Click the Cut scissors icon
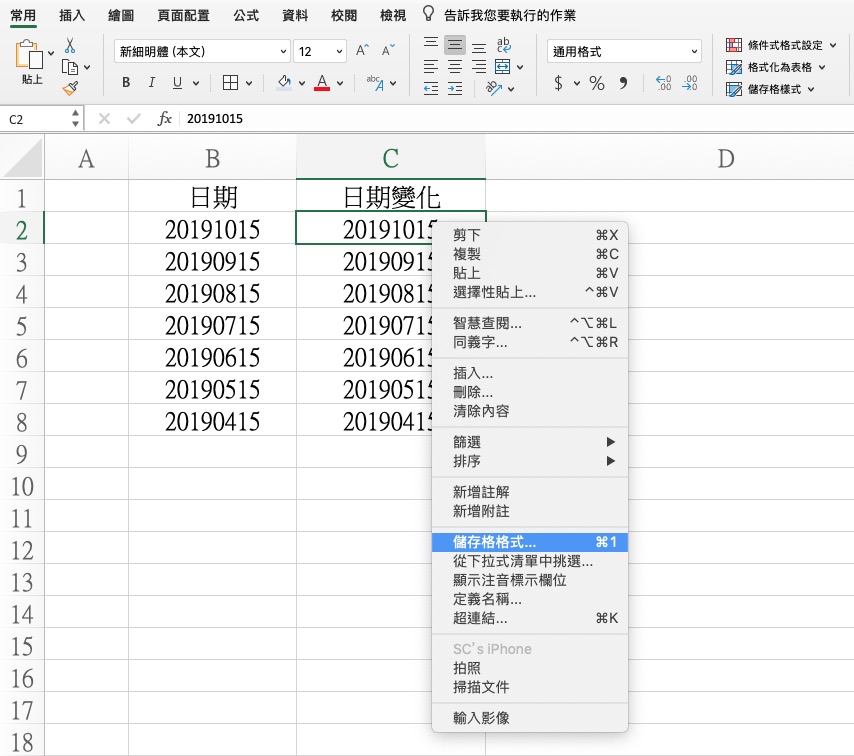Viewport: 854px width, 756px height. [70, 45]
